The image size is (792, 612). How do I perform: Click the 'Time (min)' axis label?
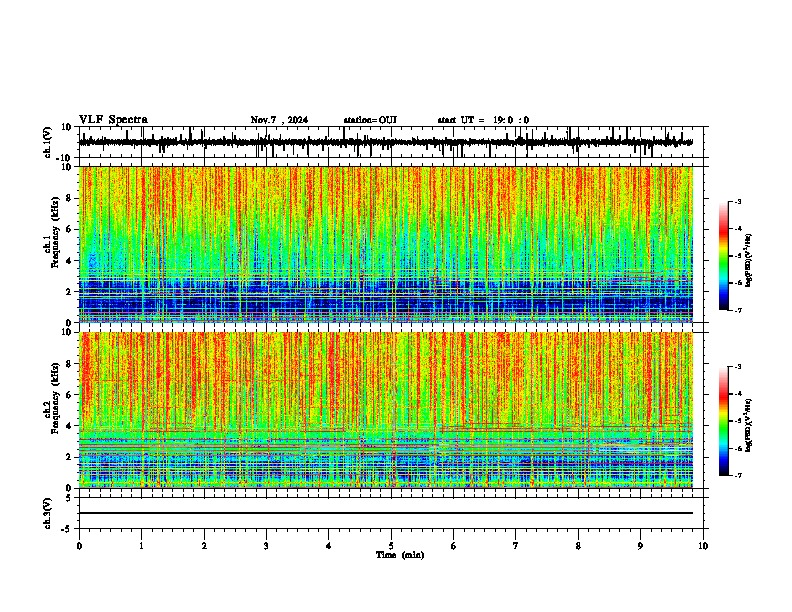tap(400, 555)
